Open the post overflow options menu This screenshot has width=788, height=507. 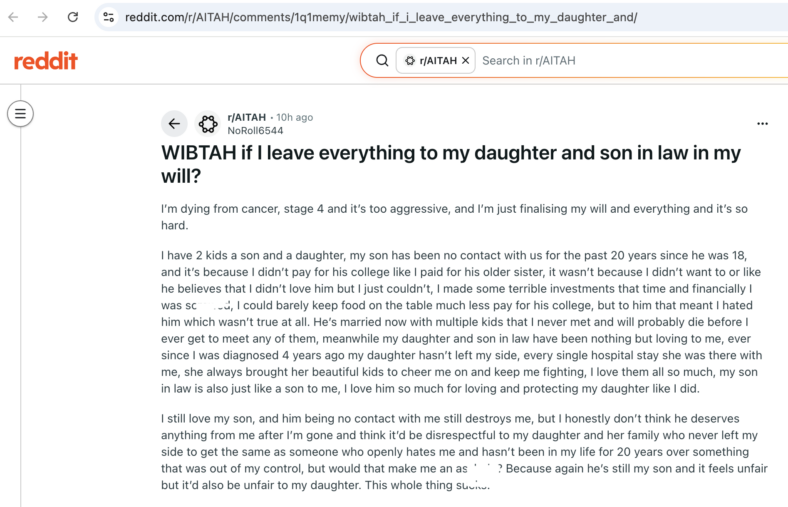point(762,124)
